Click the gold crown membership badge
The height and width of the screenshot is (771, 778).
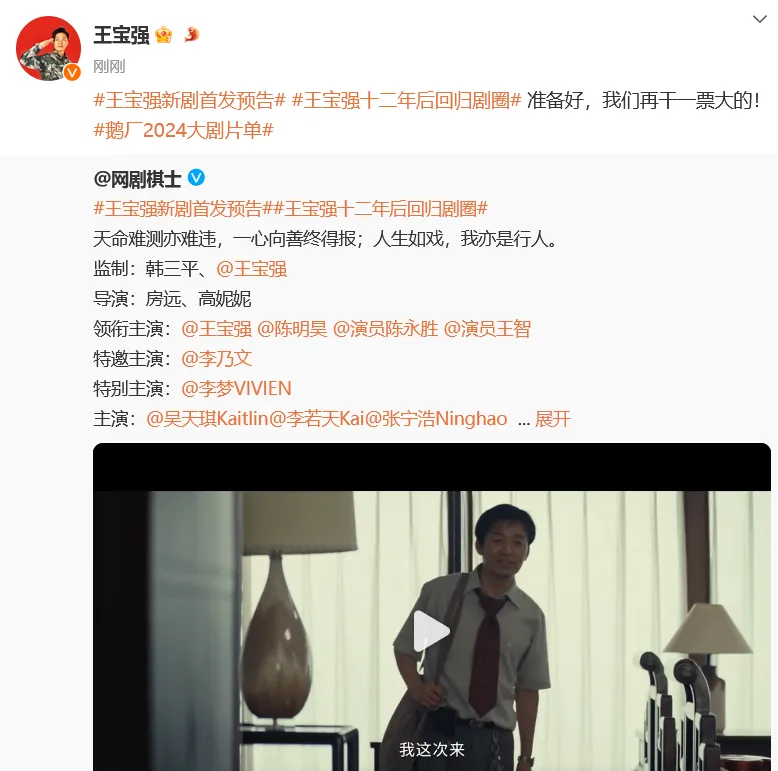point(164,35)
